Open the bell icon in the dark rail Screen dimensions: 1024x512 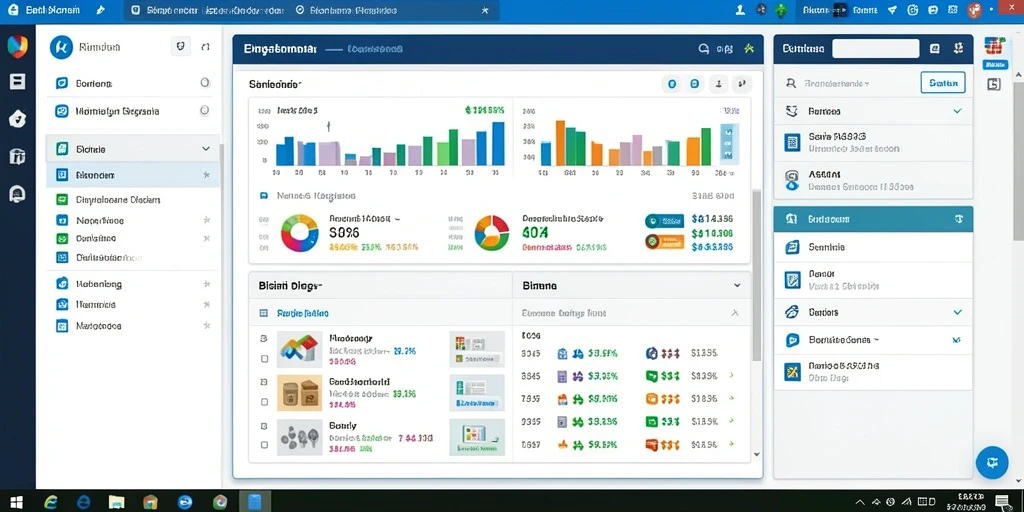[x=18, y=195]
